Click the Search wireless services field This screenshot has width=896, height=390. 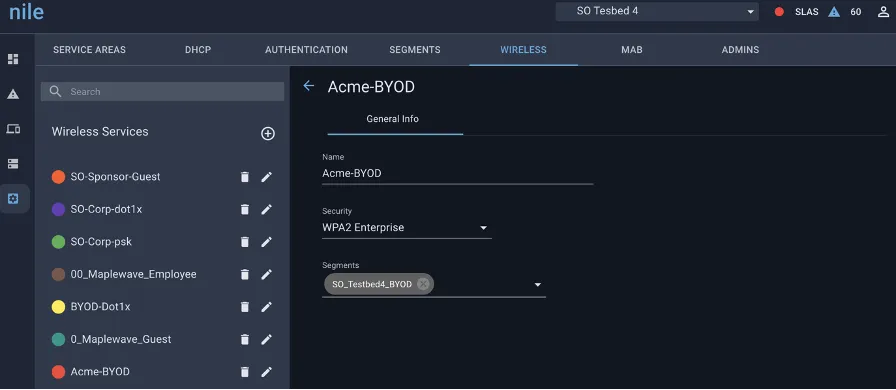pos(162,91)
